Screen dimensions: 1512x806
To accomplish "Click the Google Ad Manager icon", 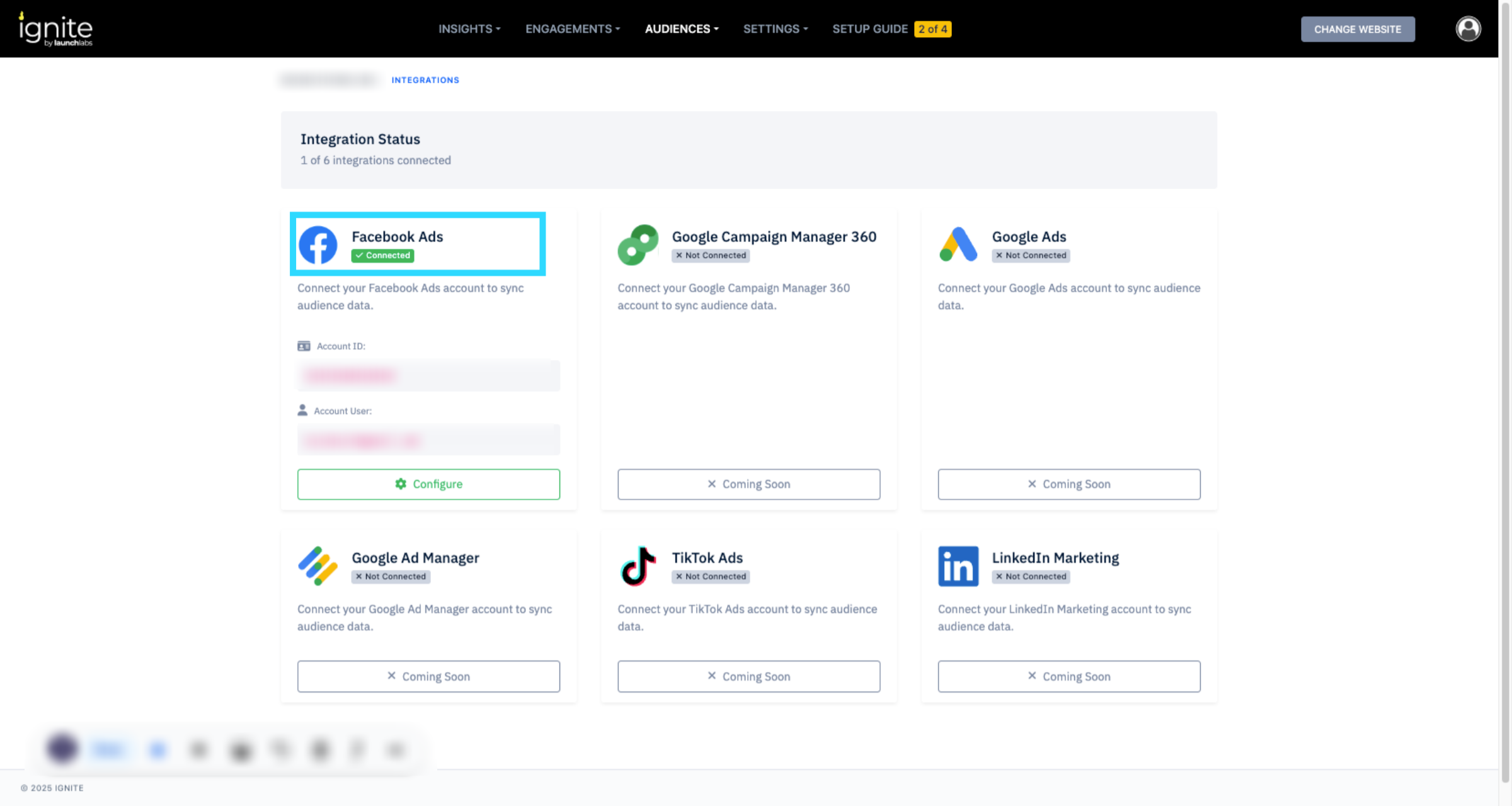I will 318,565.
